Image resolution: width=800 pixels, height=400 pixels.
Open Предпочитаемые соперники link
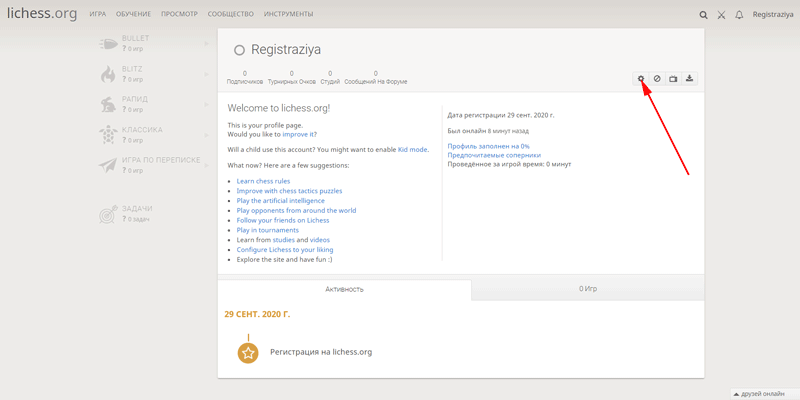[494, 155]
